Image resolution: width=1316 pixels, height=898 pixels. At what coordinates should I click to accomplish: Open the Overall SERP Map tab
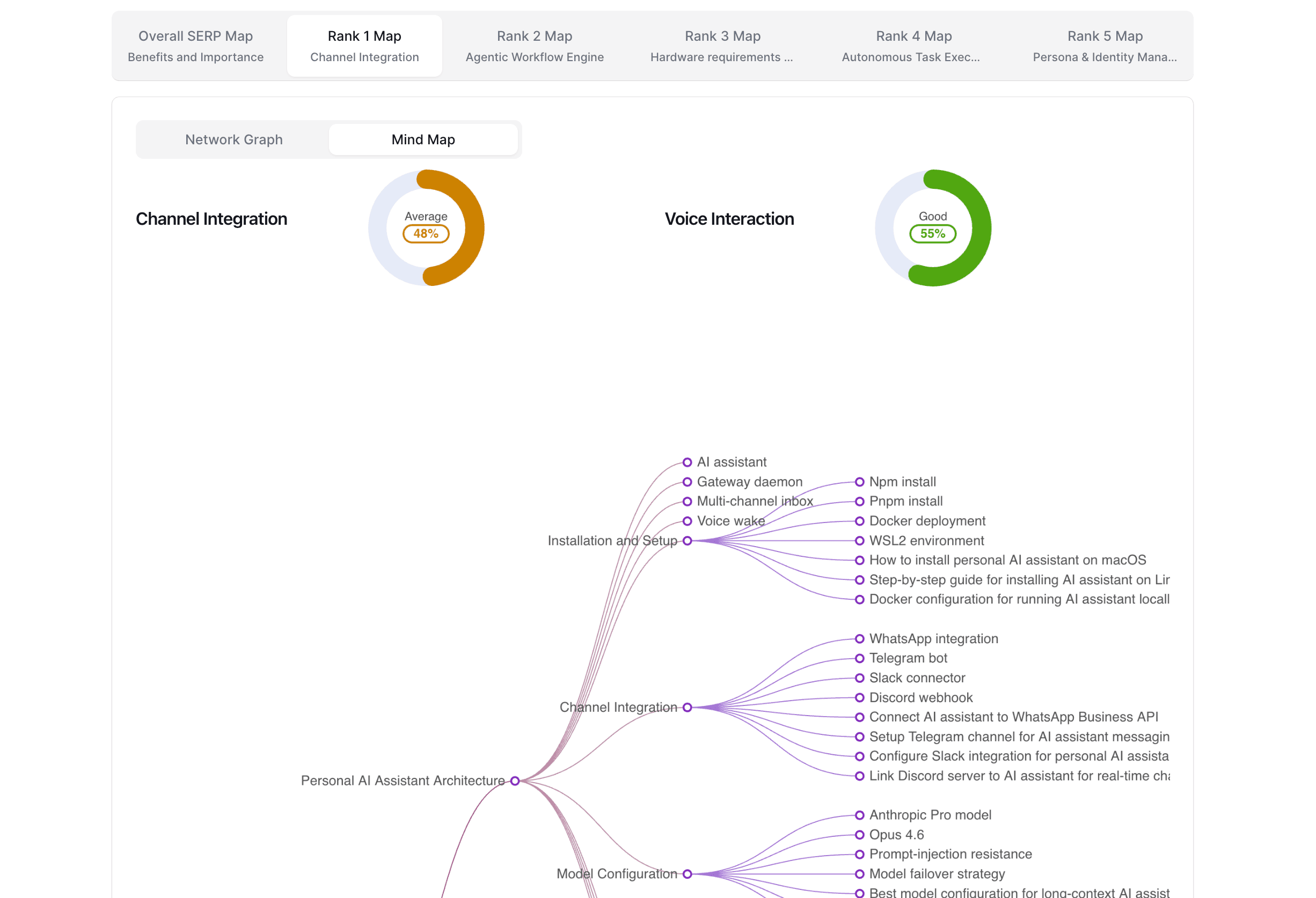click(195, 45)
